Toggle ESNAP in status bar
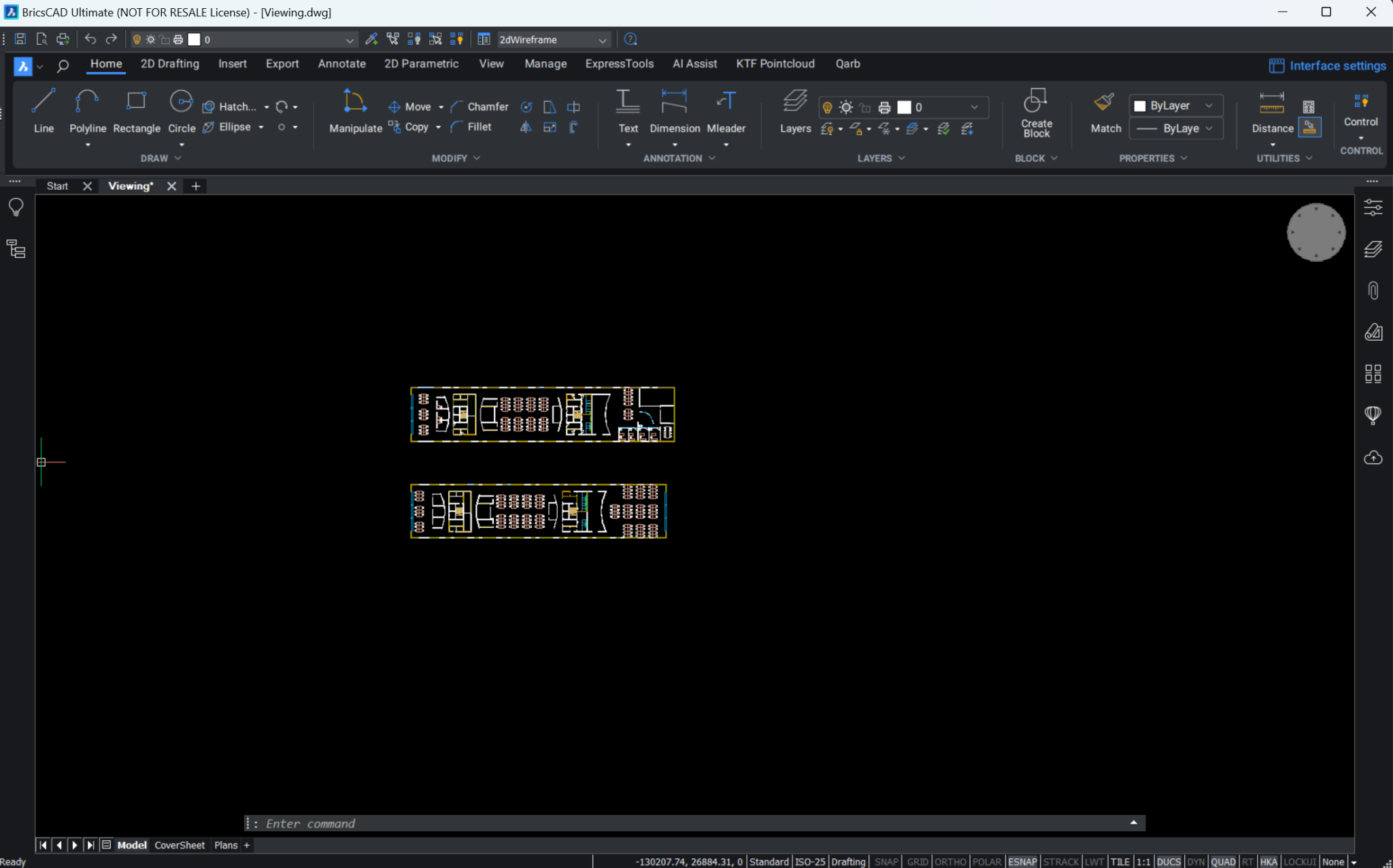The width and height of the screenshot is (1393, 868). pos(1022,862)
